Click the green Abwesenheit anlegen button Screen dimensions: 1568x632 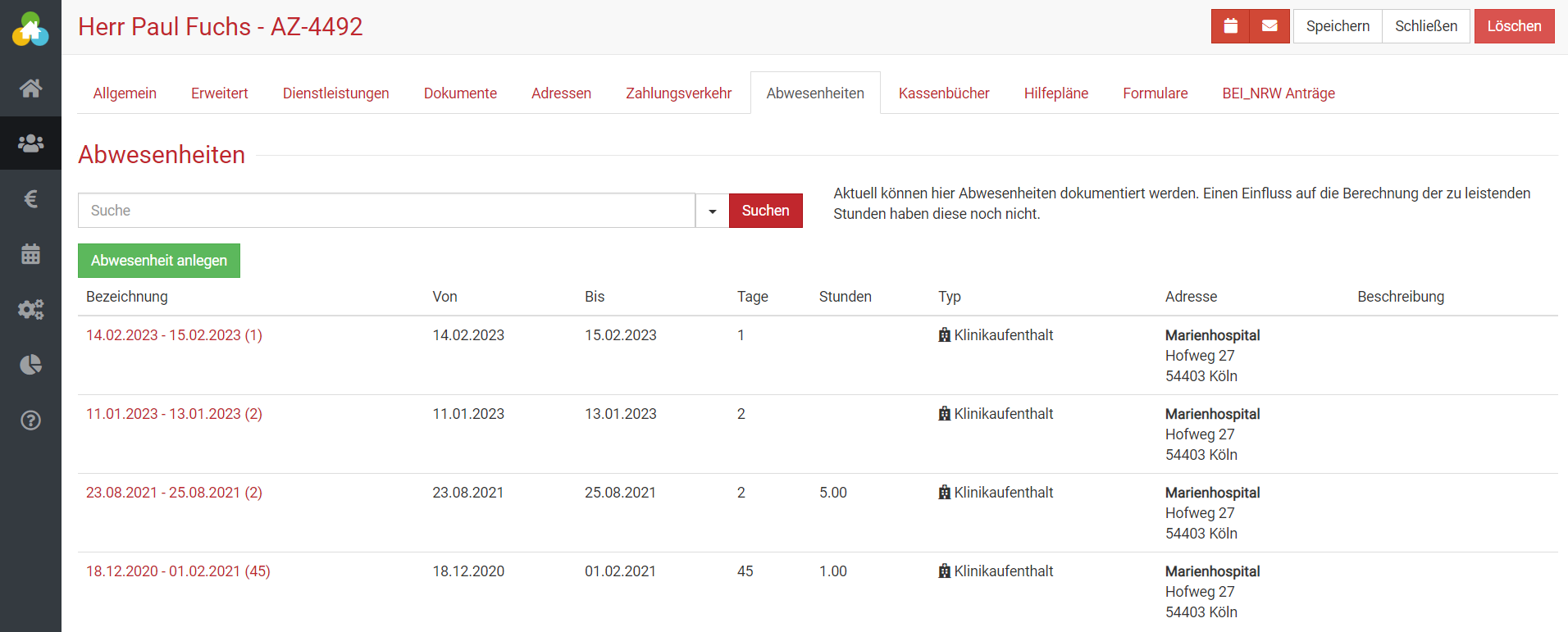click(159, 261)
